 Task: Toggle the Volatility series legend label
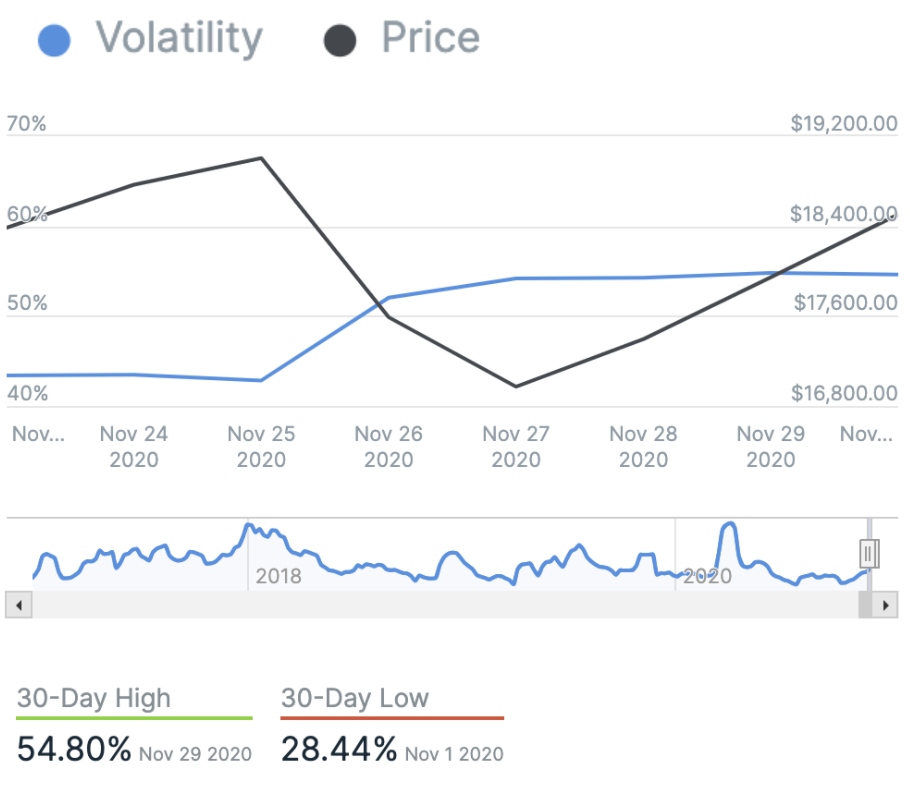click(x=178, y=40)
